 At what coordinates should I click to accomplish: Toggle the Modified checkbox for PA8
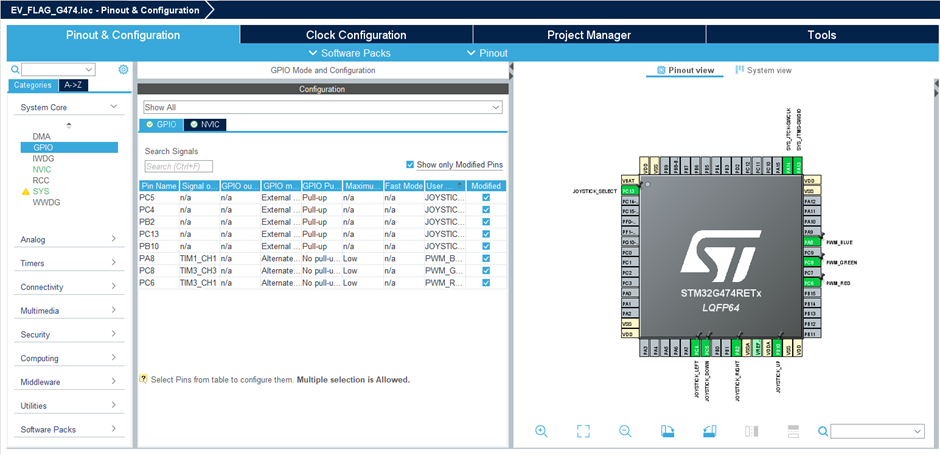[486, 258]
